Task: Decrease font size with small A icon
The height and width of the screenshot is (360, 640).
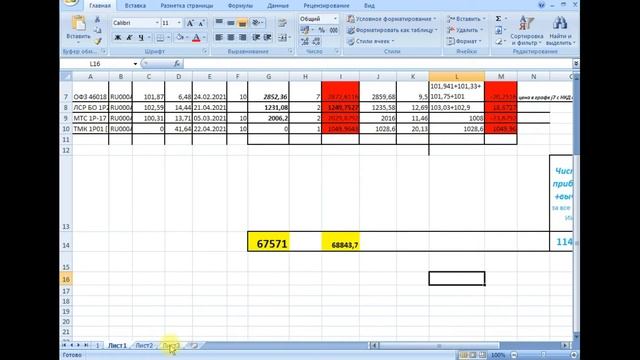Action: click(x=201, y=23)
